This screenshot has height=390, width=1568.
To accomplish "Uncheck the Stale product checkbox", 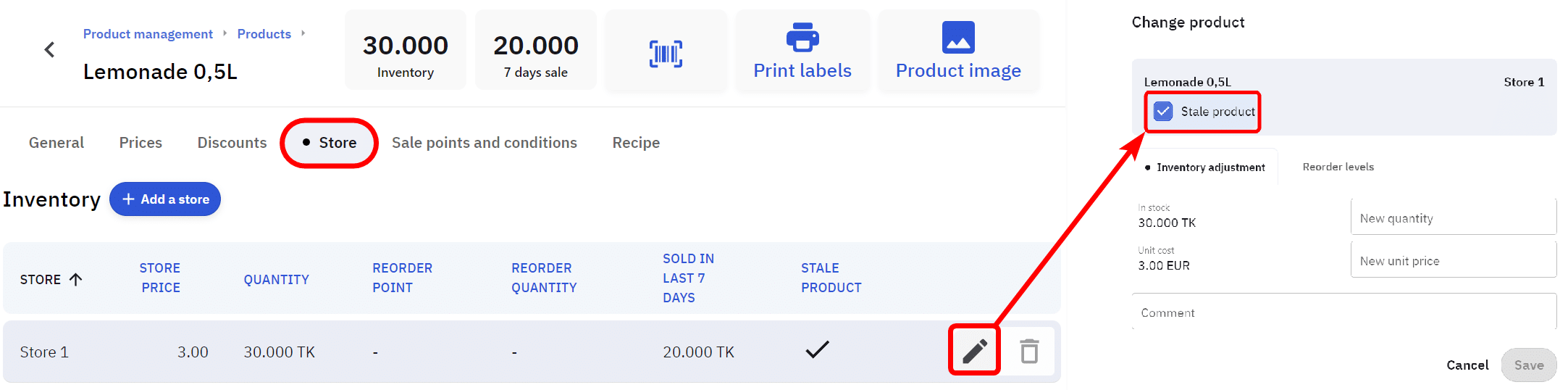I will click(1163, 112).
